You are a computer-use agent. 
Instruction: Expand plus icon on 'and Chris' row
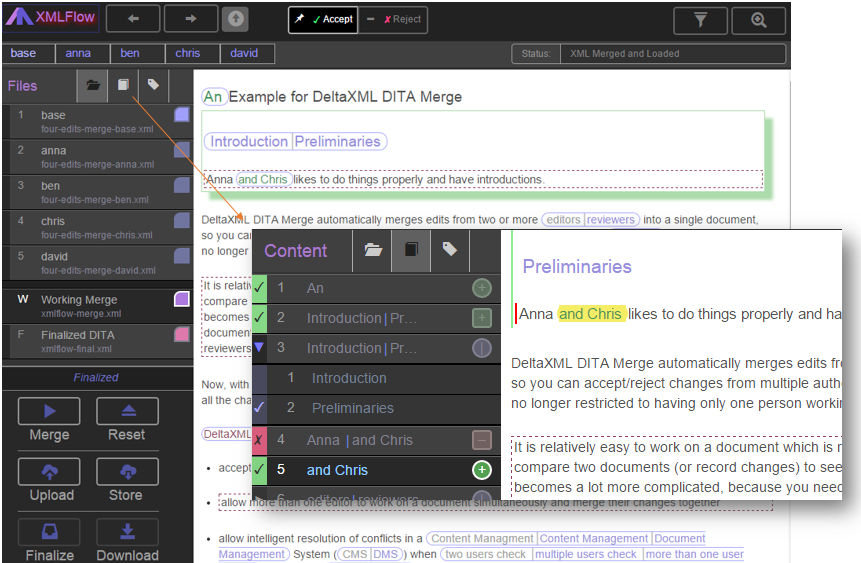point(482,470)
